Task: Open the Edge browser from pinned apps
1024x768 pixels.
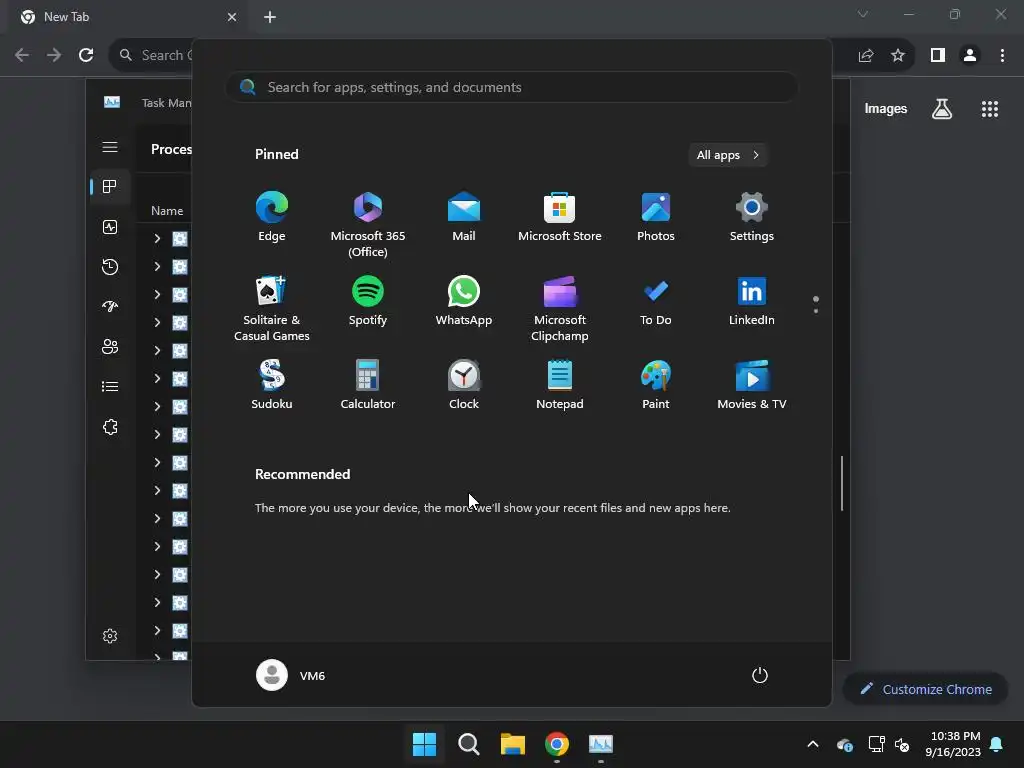Action: [272, 217]
